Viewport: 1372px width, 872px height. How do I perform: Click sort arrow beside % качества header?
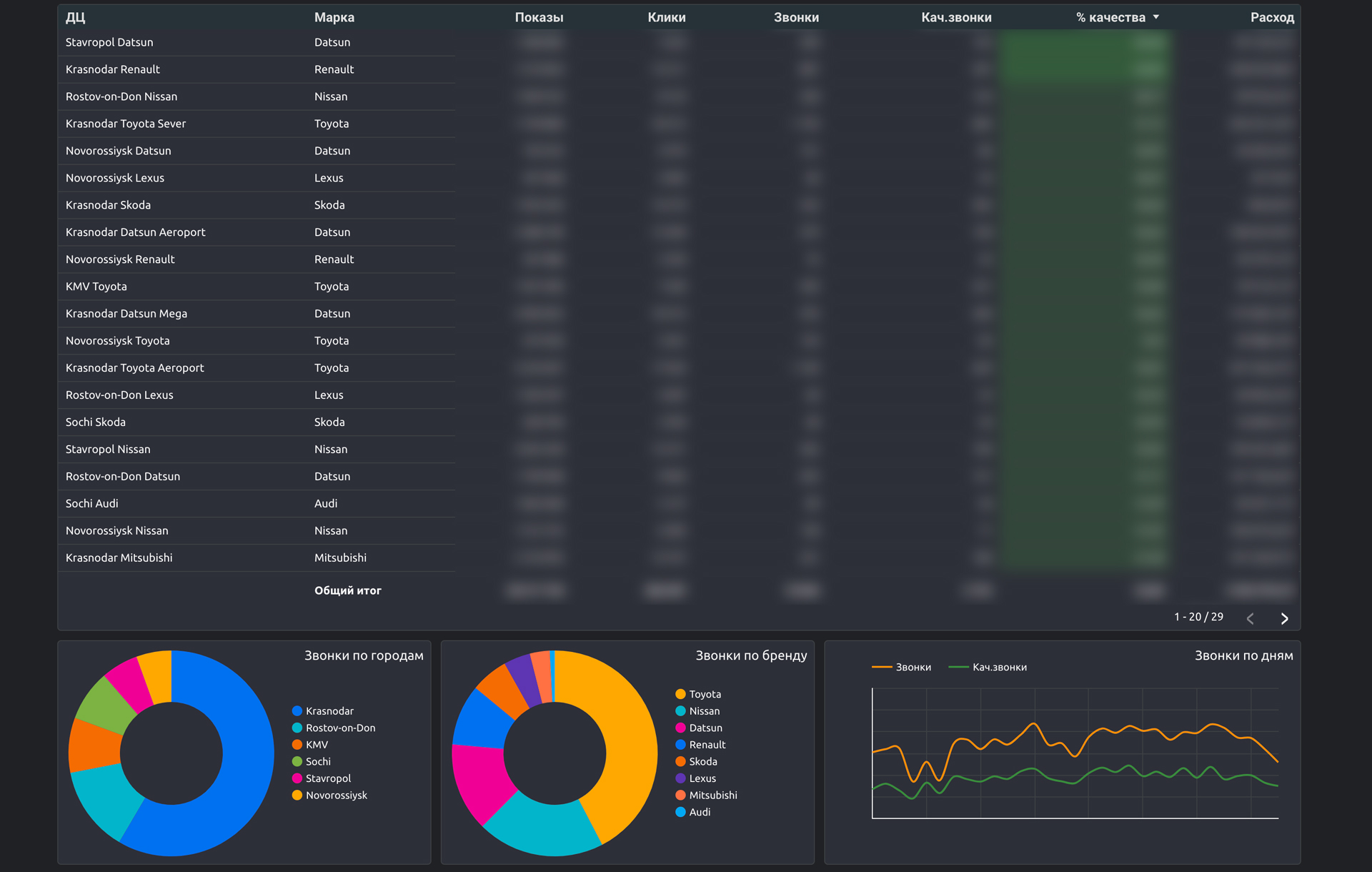click(x=1155, y=17)
